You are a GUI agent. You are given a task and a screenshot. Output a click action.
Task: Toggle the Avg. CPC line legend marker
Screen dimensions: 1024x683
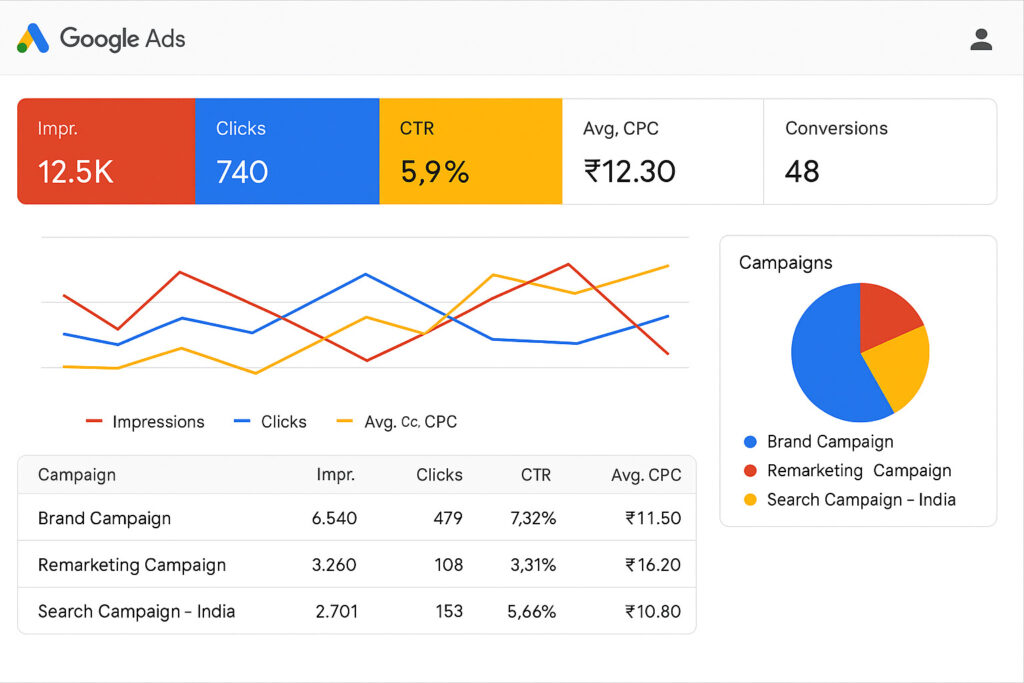click(x=345, y=422)
